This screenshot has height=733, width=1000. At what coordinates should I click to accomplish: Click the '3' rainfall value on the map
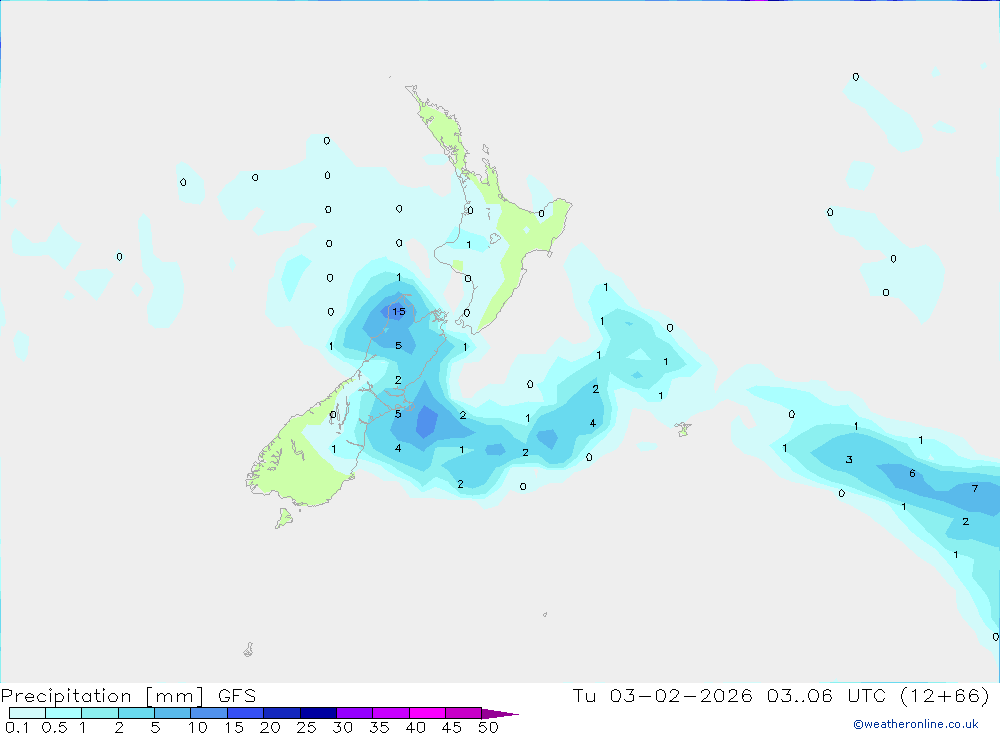click(849, 459)
